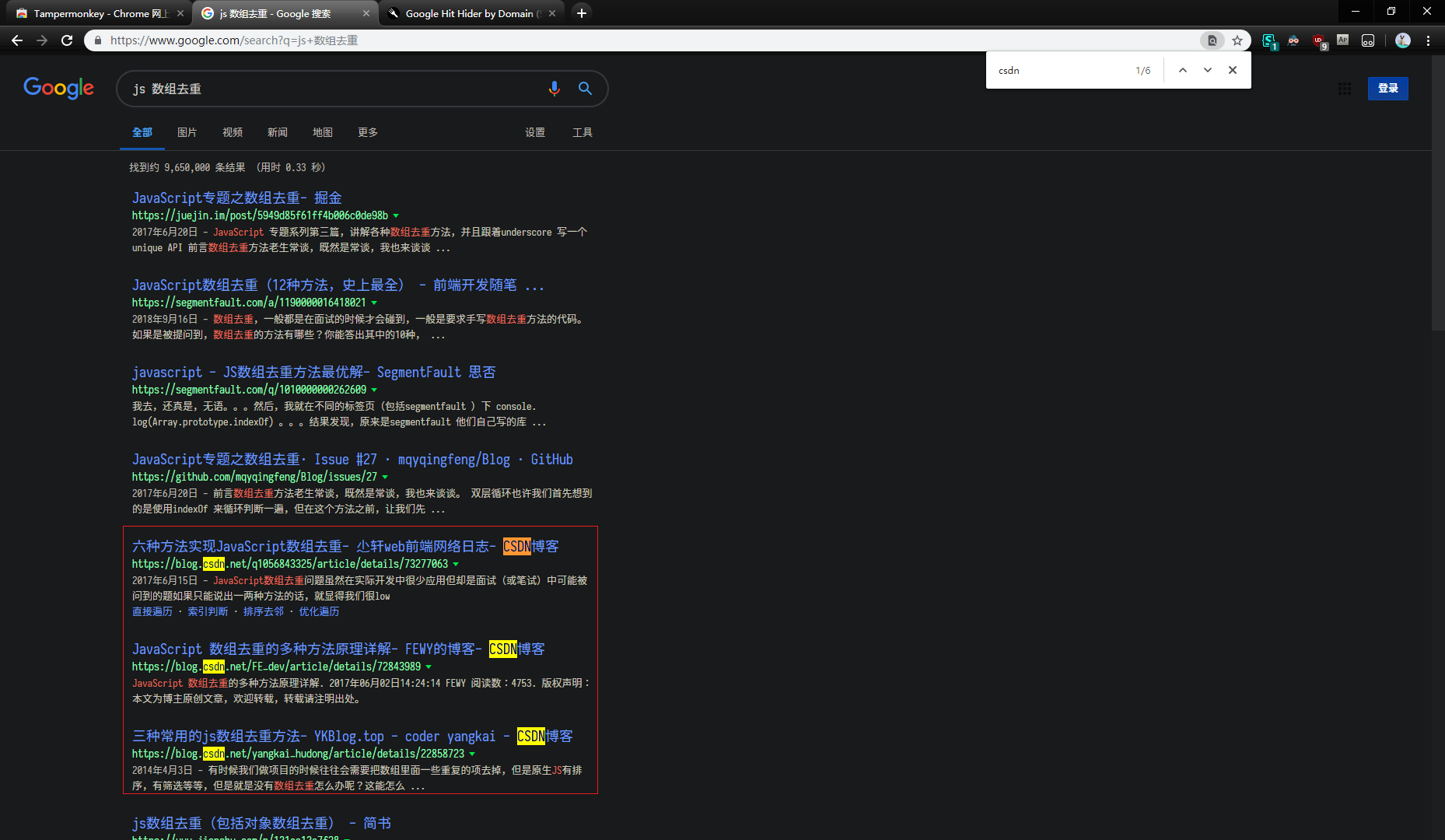Close the Tampermonkey Chrome store tab
Viewport: 1445px width, 840px height.
pyautogui.click(x=180, y=13)
